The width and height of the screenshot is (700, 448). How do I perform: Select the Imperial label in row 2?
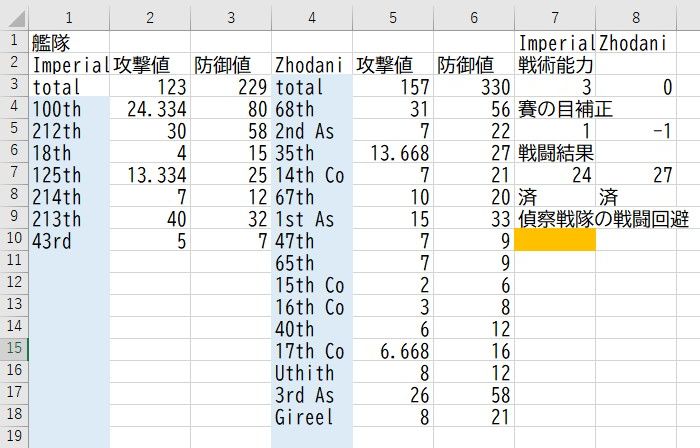click(69, 64)
